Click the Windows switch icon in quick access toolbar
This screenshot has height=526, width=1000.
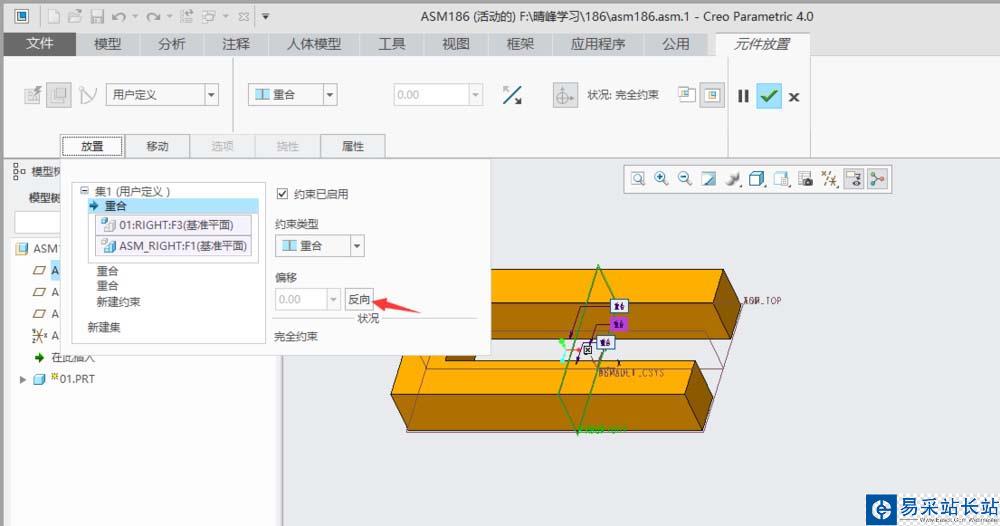click(209, 17)
